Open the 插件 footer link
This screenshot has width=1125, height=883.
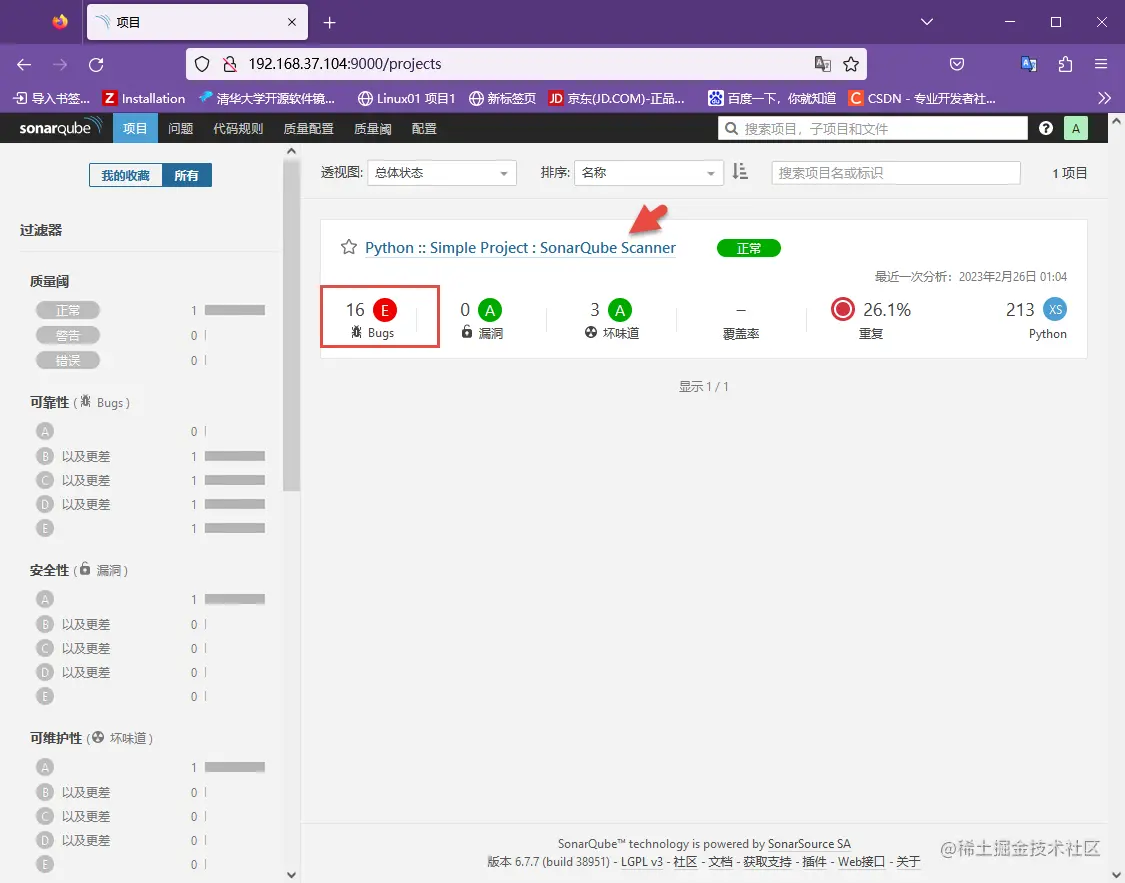pos(814,861)
